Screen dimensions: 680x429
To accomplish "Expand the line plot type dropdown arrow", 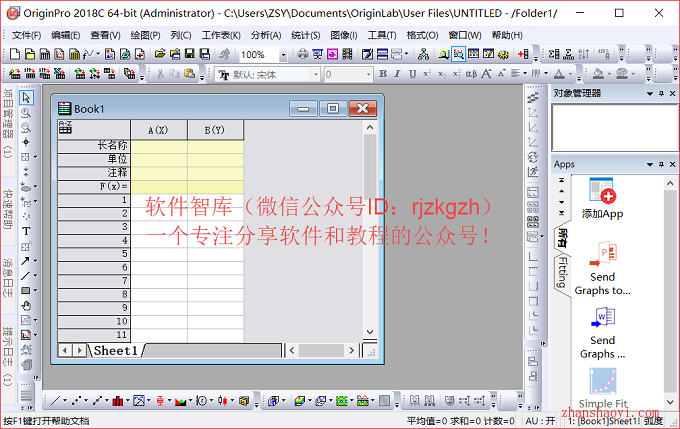I will click(x=65, y=401).
